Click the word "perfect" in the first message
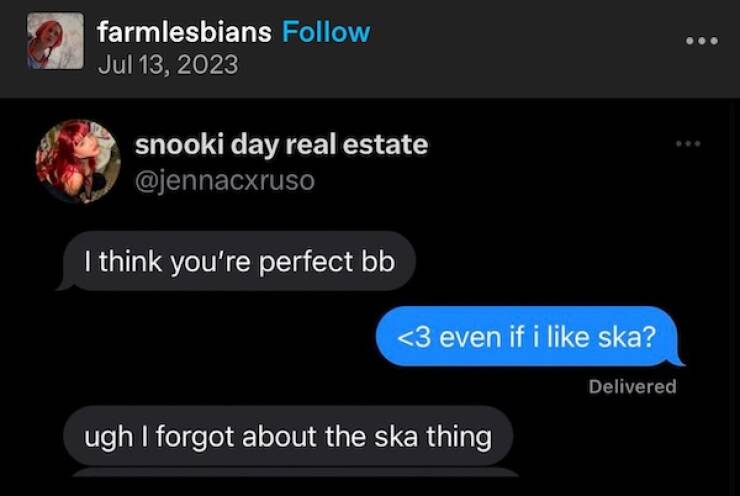 click(306, 262)
